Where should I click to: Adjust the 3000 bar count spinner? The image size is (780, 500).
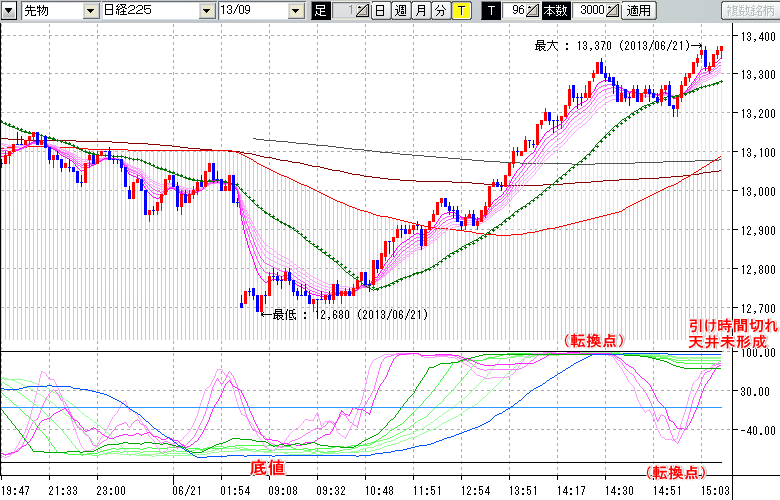click(x=612, y=11)
